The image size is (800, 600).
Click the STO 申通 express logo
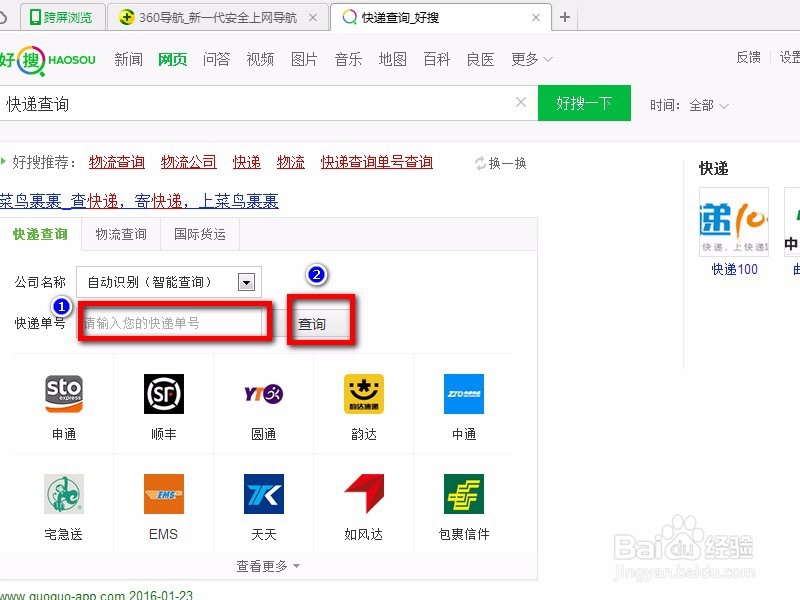pyautogui.click(x=64, y=394)
